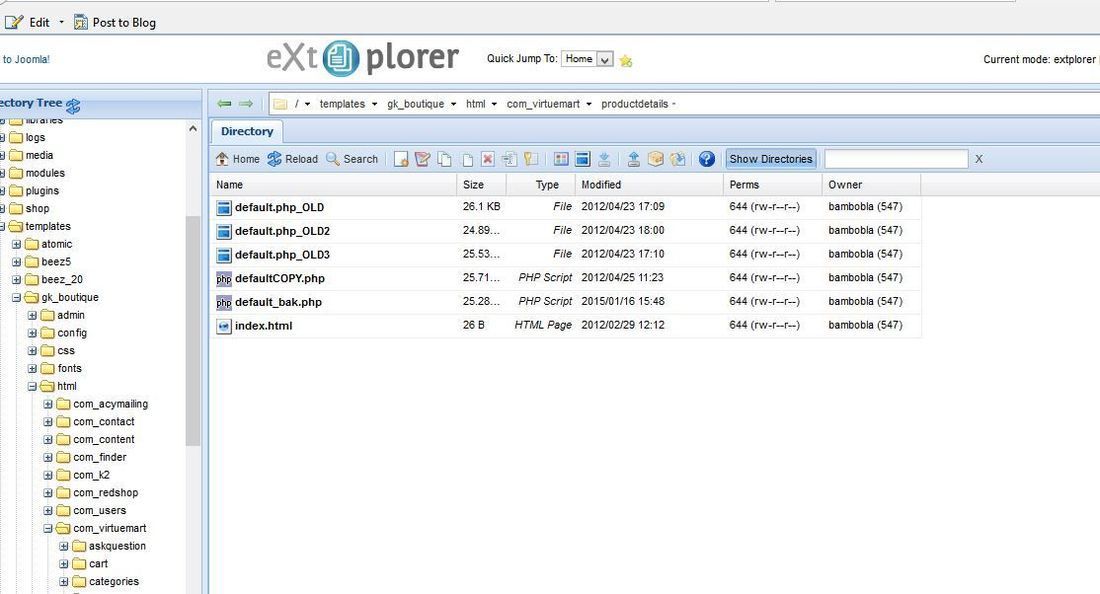Image resolution: width=1100 pixels, height=594 pixels.
Task: Open the gk_boutique breadcrumb dropdown arrow
Action: 453,104
